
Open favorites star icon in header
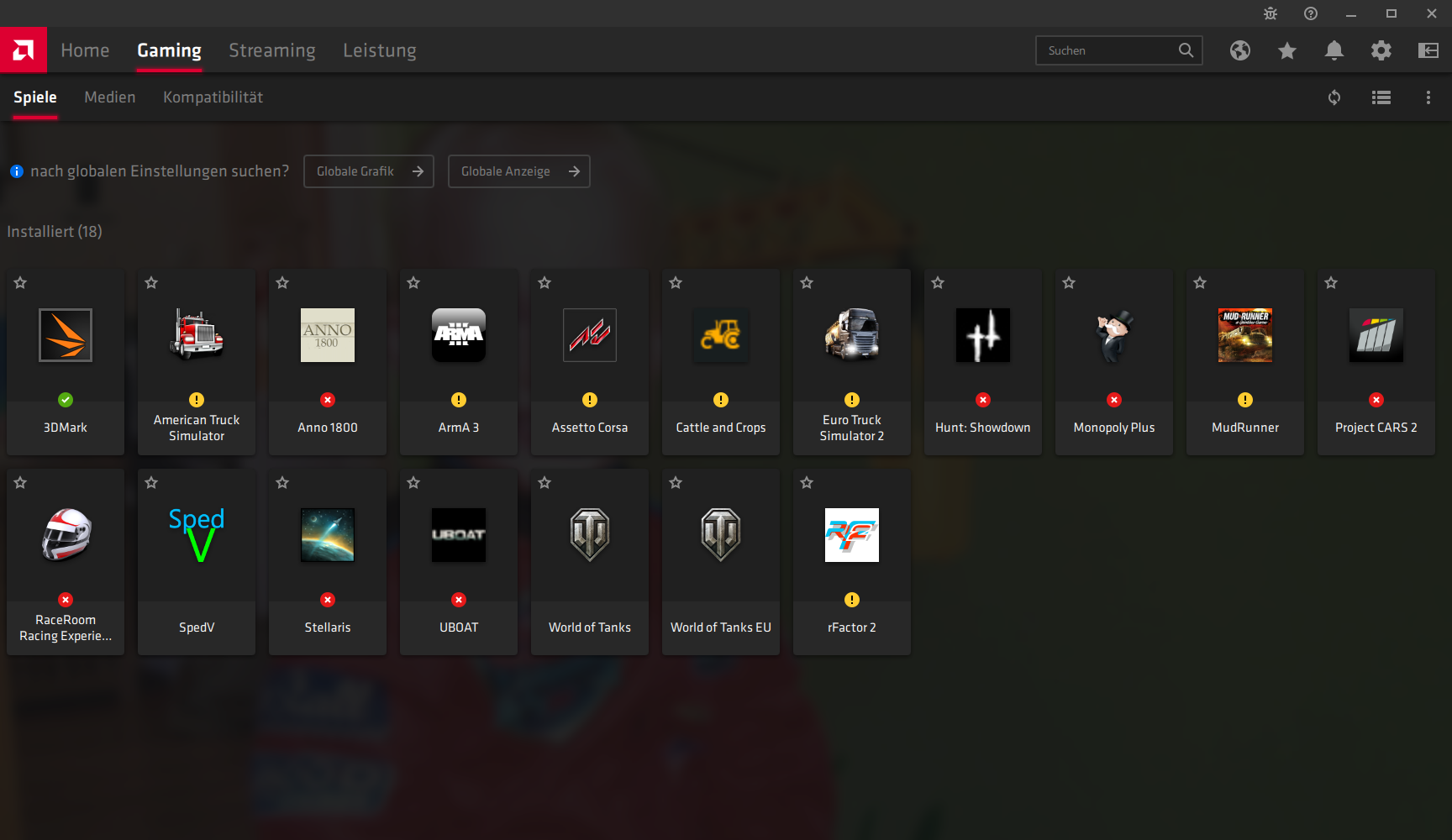pyautogui.click(x=1287, y=50)
